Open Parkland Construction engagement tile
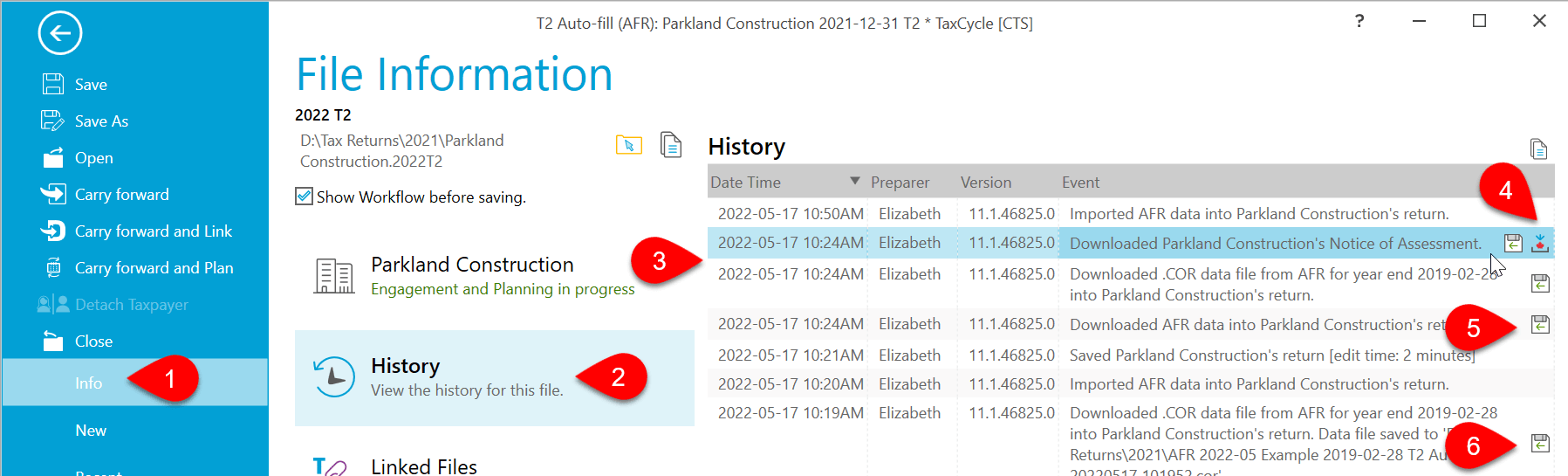Screen dimensions: 1568x476 [x=495, y=276]
